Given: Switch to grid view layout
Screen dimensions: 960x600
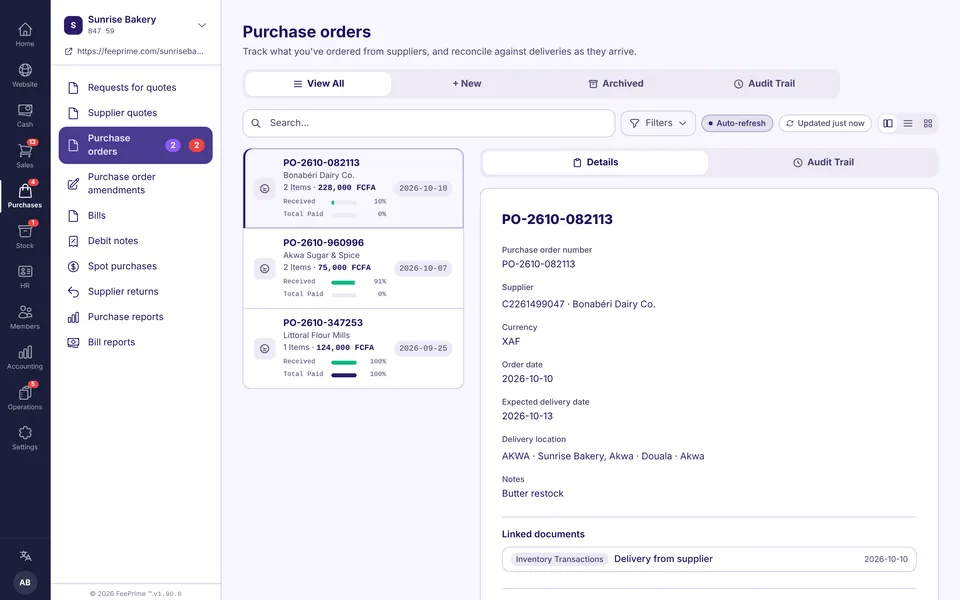Looking at the screenshot, I should coord(928,123).
